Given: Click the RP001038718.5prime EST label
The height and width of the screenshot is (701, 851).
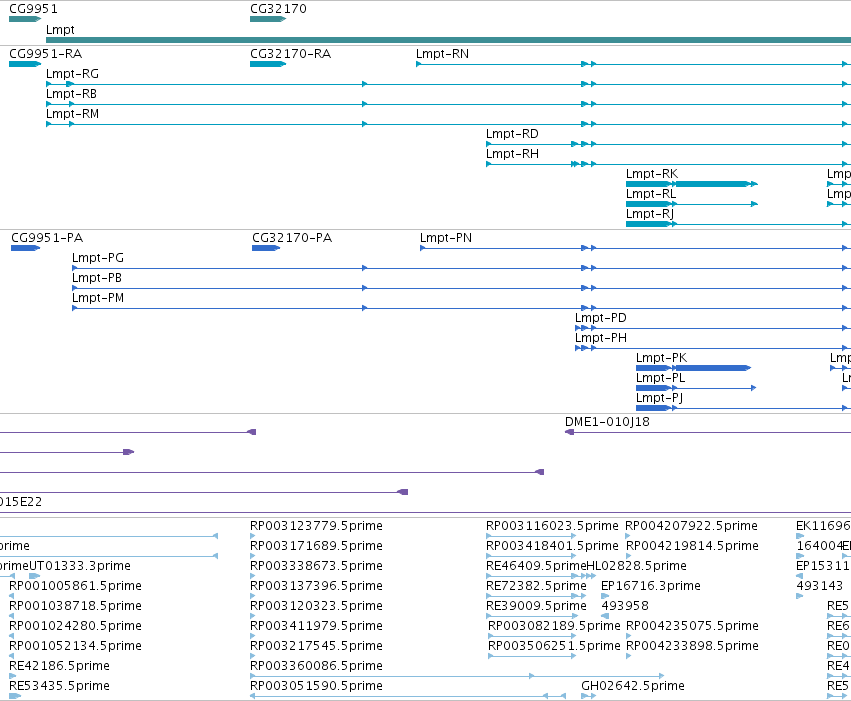Looking at the screenshot, I should click(x=75, y=606).
